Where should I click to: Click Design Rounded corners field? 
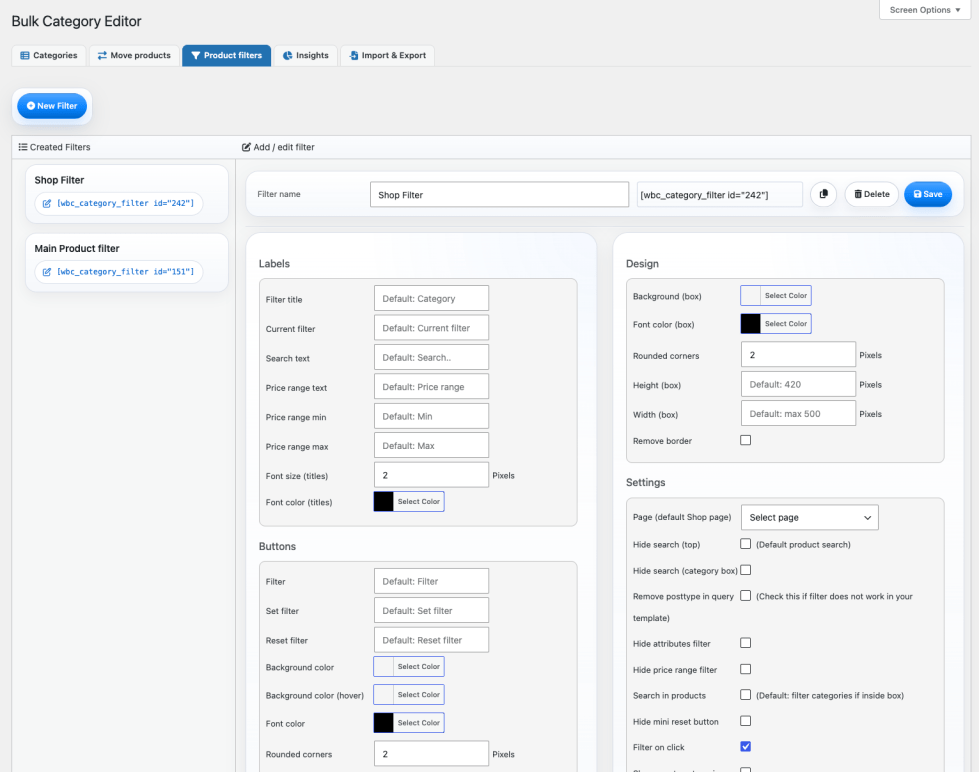[799, 354]
